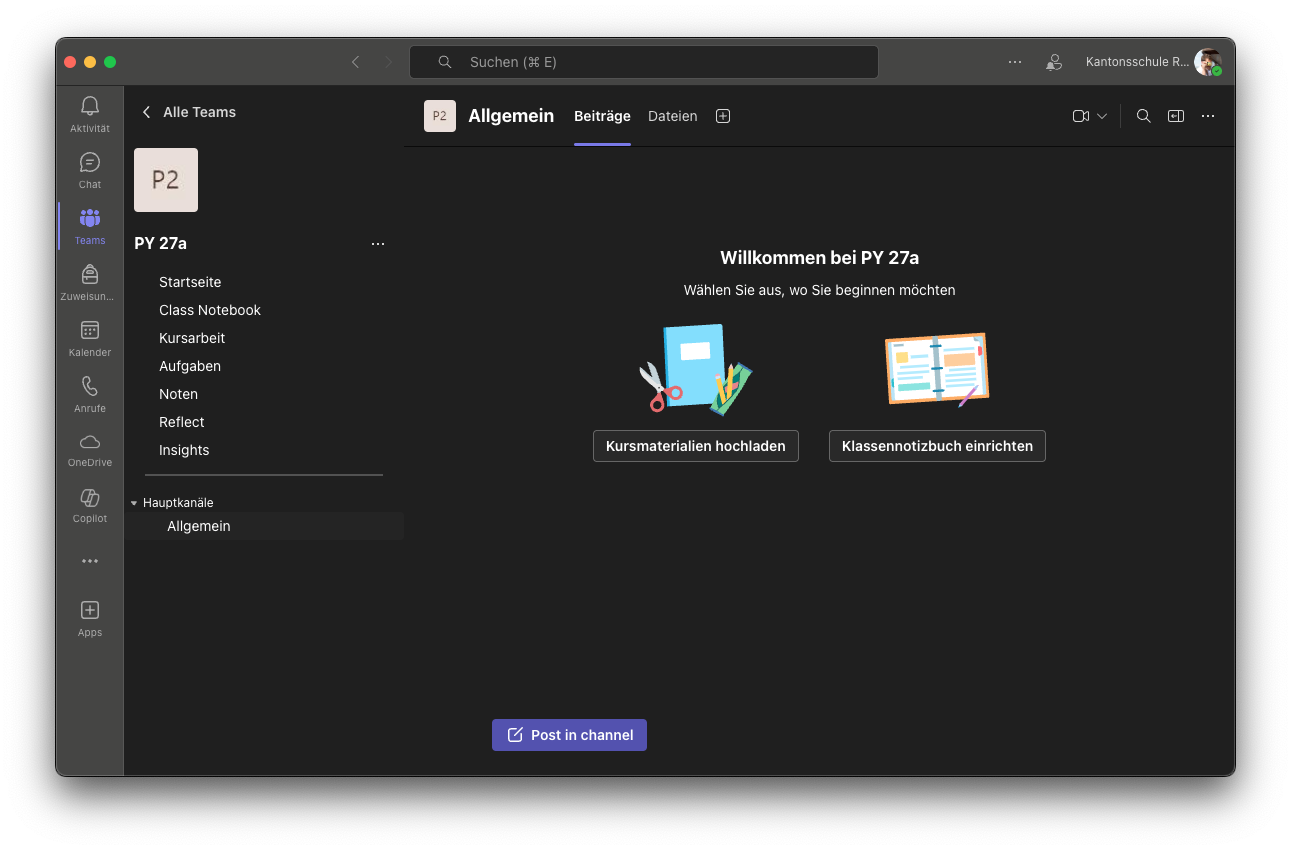Add a tab with plus icon
The height and width of the screenshot is (850, 1291).
coord(723,116)
